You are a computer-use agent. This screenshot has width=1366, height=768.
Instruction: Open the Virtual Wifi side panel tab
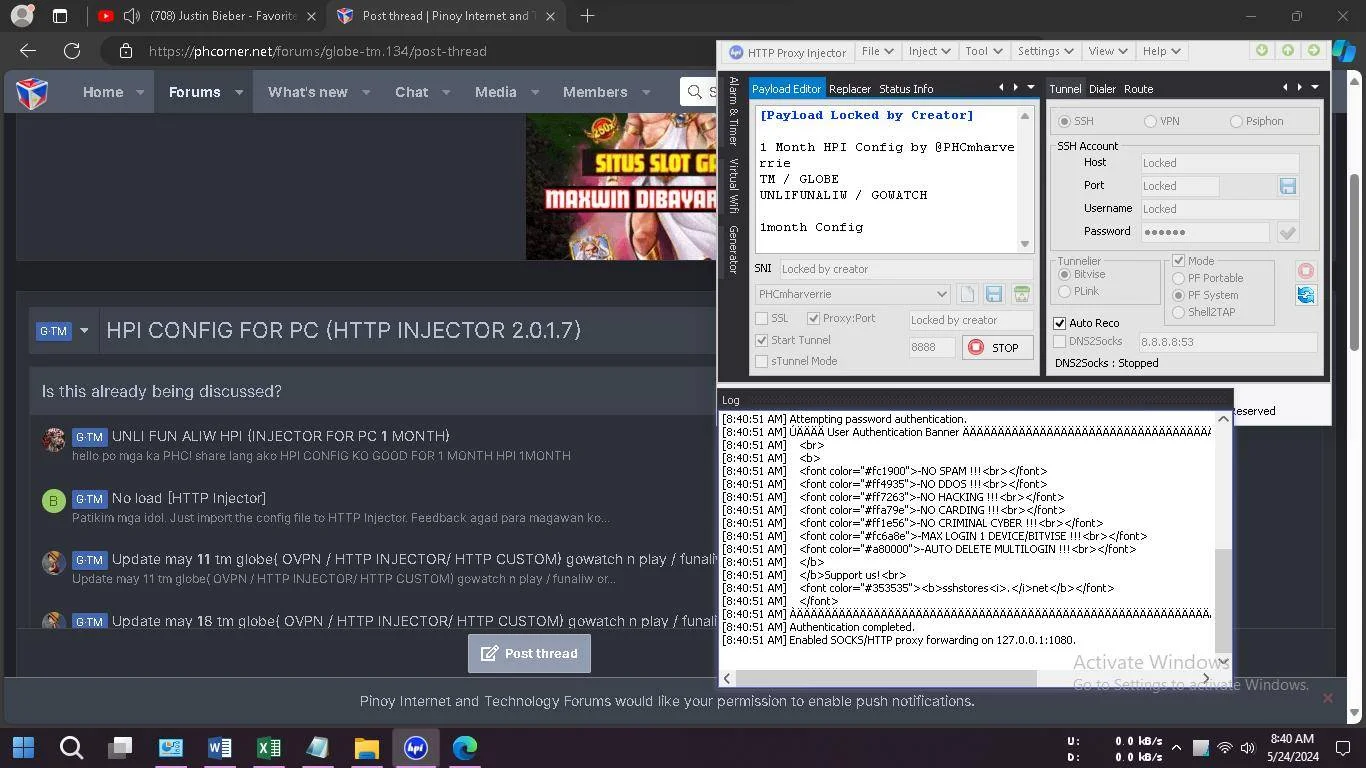(x=733, y=186)
